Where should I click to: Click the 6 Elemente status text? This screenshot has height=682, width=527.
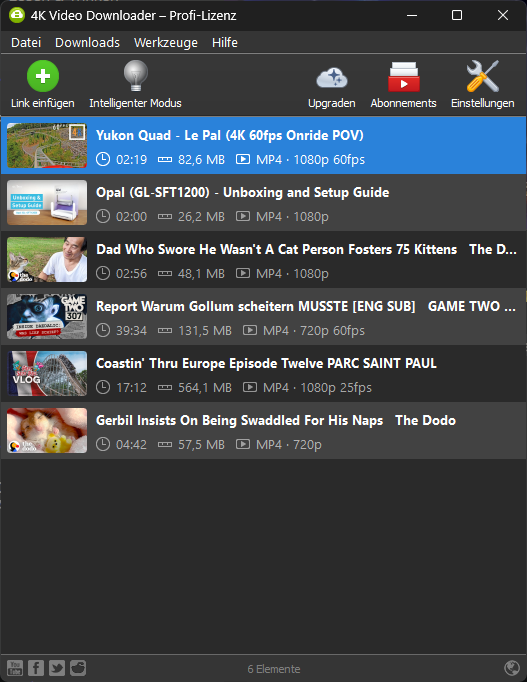[x=274, y=669]
